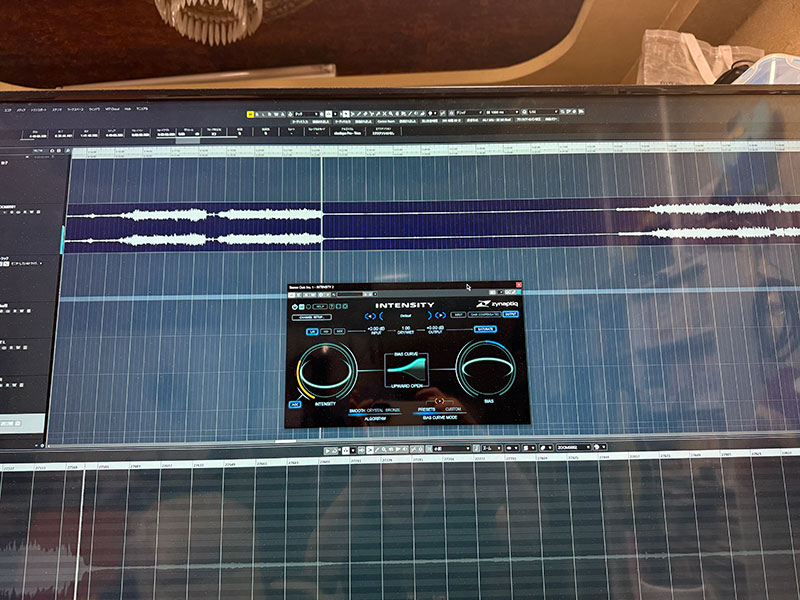Click the large BIAS knob in the plugin

[487, 368]
